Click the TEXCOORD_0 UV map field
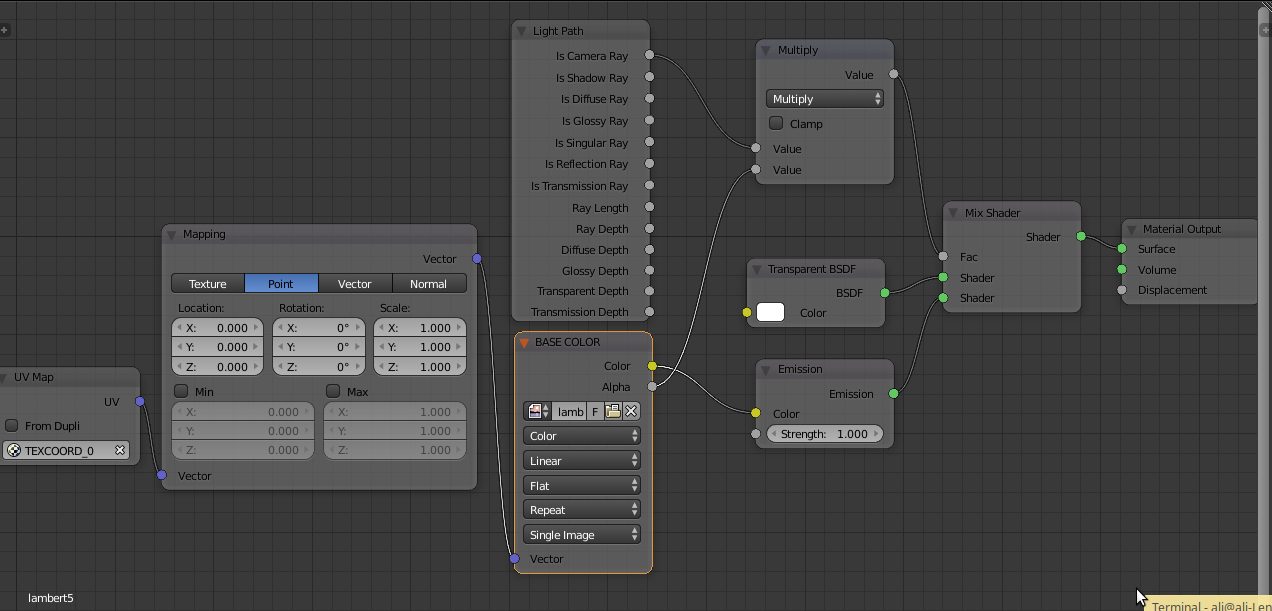The image size is (1272, 611). (66, 450)
